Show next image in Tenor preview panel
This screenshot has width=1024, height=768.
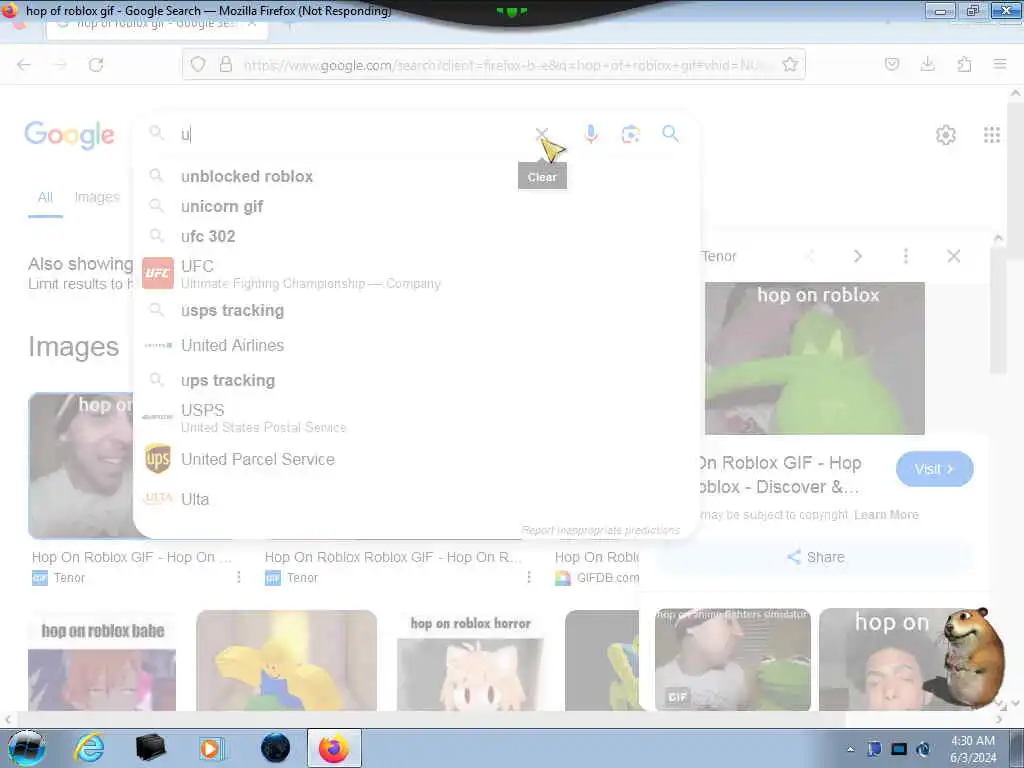(x=857, y=256)
